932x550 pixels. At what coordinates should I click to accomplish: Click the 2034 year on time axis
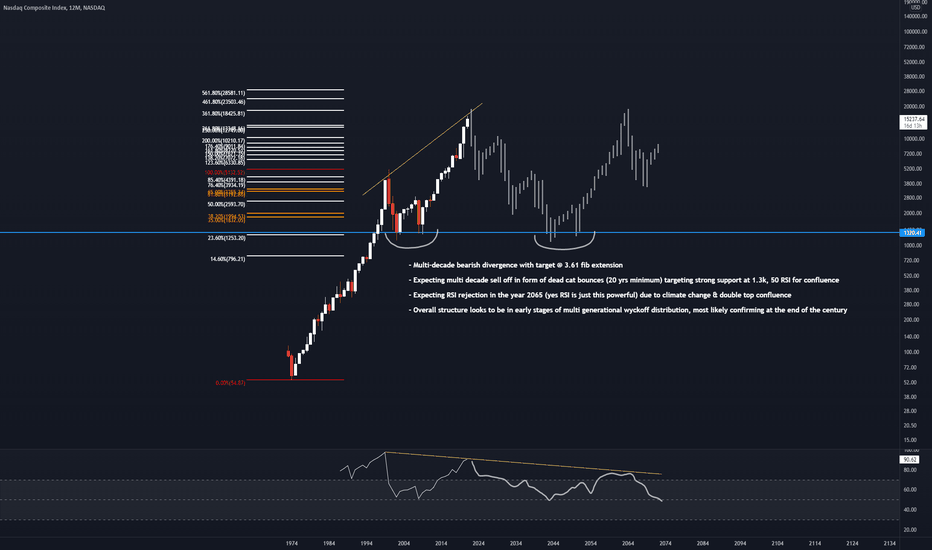click(516, 543)
